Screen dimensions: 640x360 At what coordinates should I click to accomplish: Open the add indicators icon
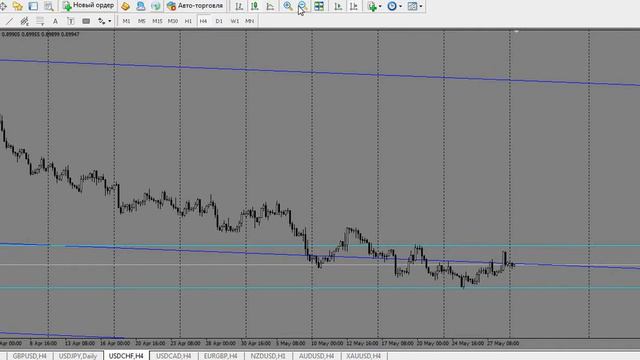pyautogui.click(x=372, y=6)
